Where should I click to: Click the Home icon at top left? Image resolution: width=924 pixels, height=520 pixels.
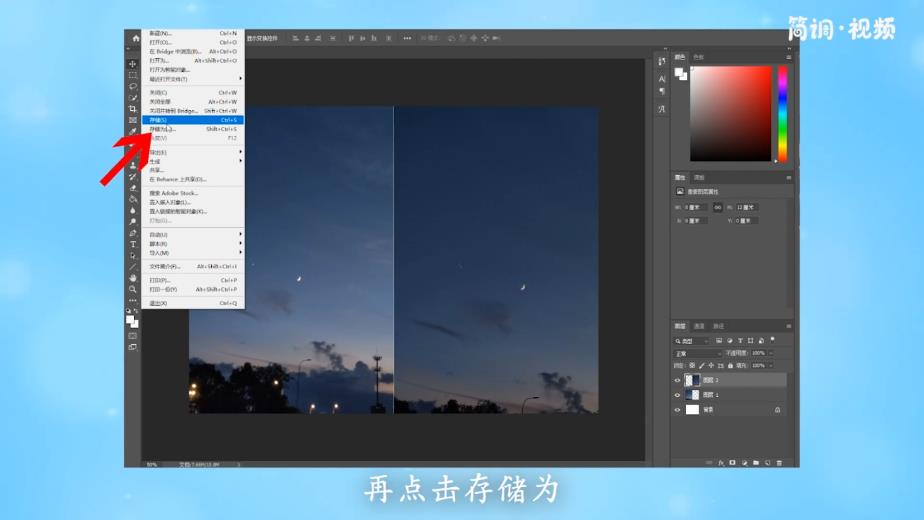pos(136,38)
